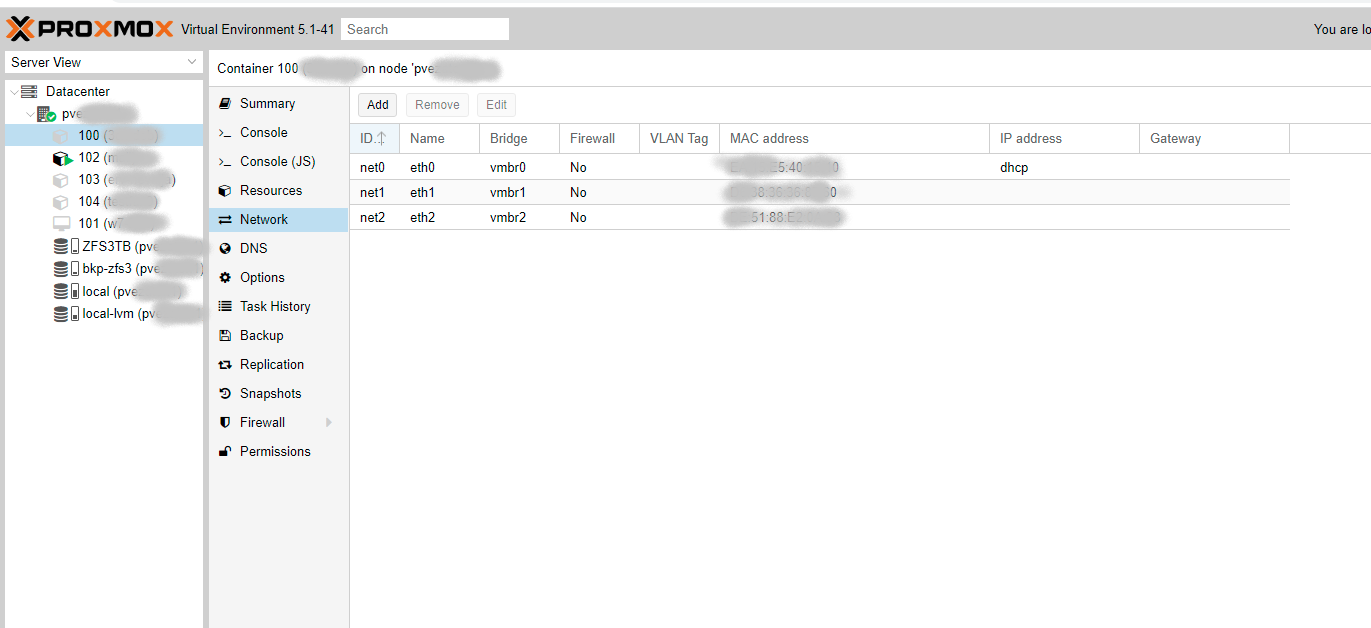
Task: Switch to the Console (JS) section
Action: (277, 162)
